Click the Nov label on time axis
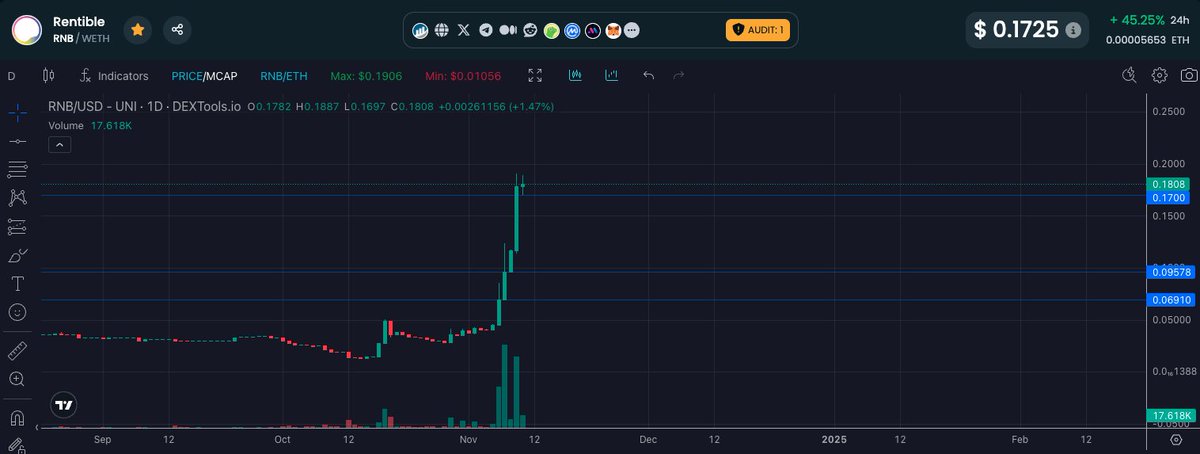This screenshot has width=1200, height=454. point(469,439)
